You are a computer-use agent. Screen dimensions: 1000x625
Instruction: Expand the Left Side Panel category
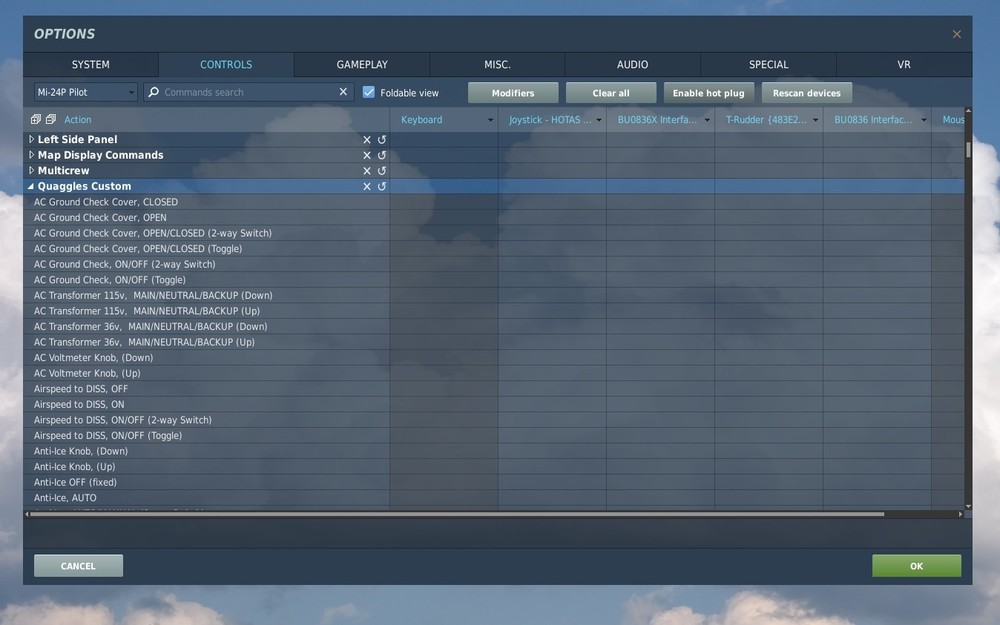tap(31, 139)
